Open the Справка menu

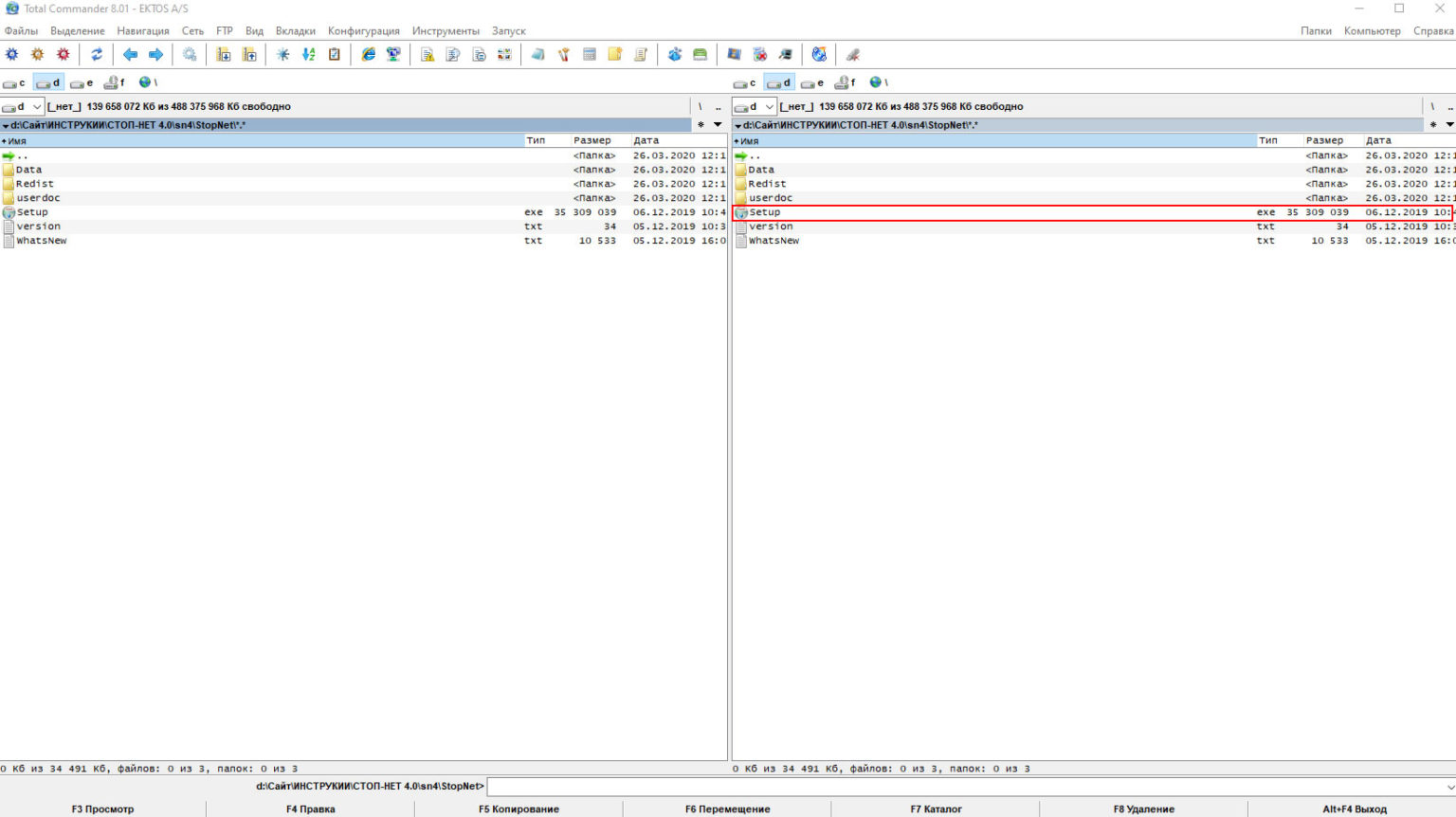(x=1433, y=31)
